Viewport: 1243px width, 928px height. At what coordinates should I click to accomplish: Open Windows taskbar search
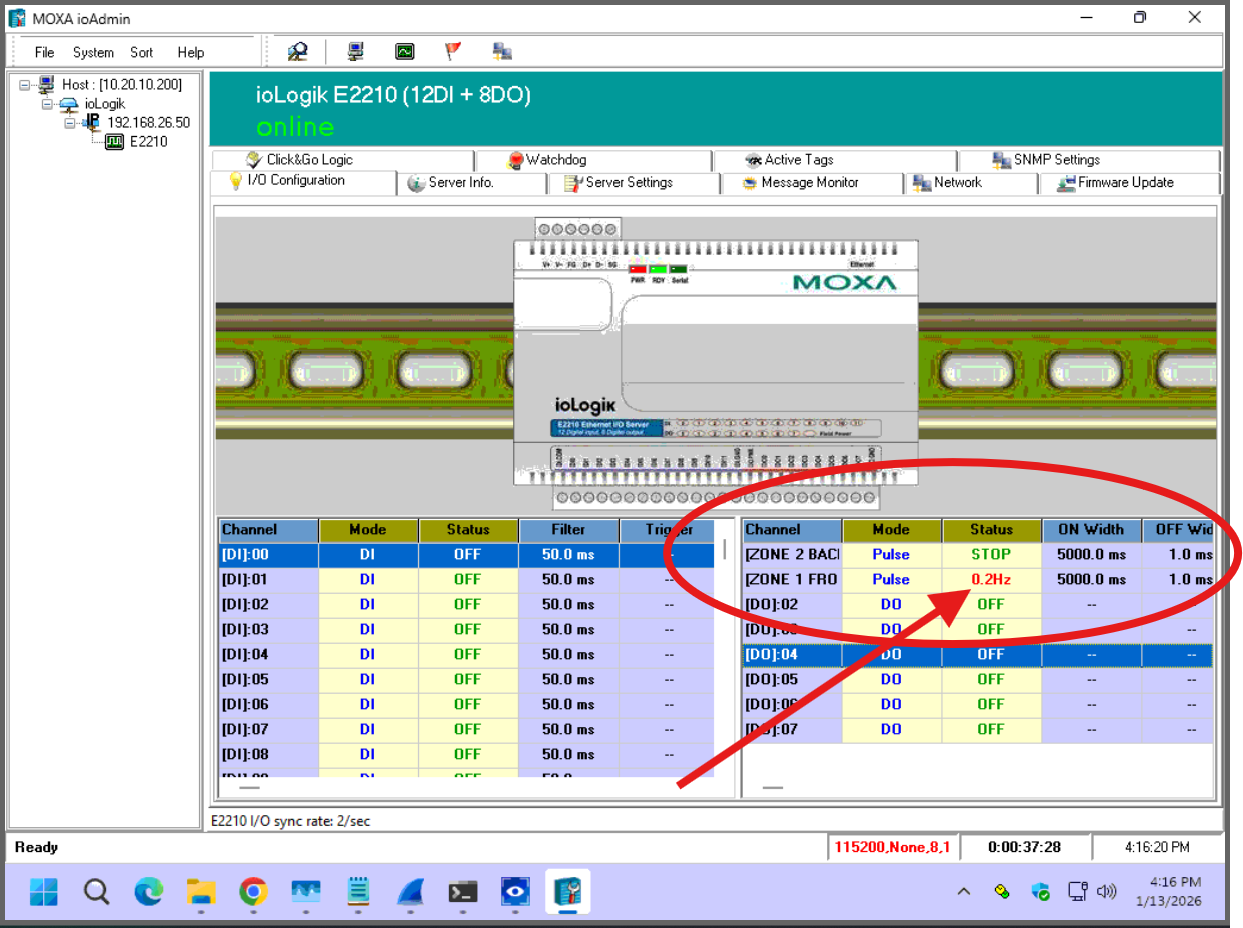click(96, 891)
